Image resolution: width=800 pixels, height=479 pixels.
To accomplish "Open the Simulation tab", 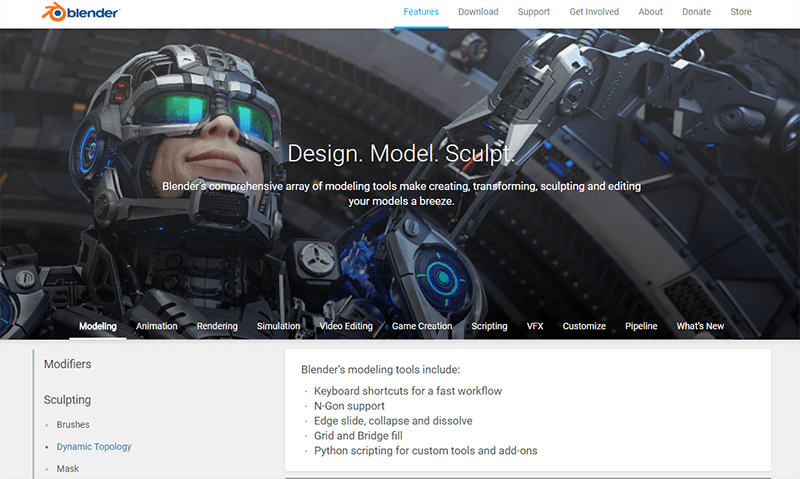I will tap(279, 326).
